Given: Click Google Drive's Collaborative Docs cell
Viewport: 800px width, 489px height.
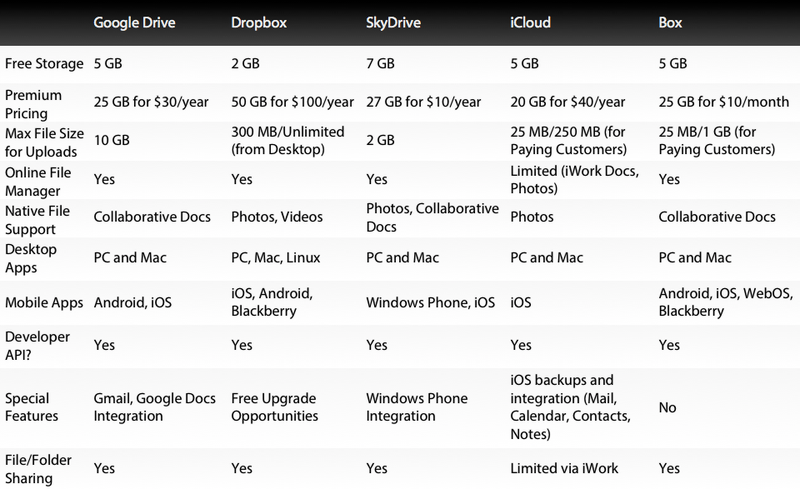Looking at the screenshot, I should click(152, 217).
